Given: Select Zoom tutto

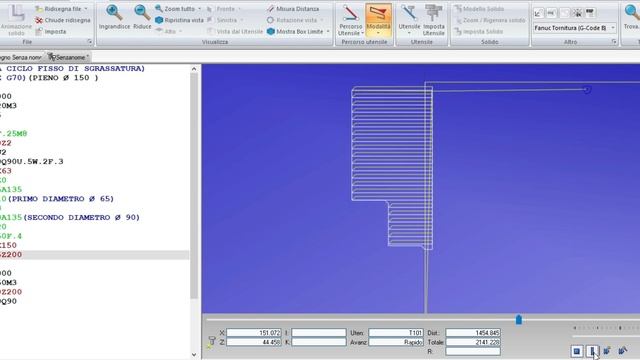Looking at the screenshot, I should (x=176, y=9).
